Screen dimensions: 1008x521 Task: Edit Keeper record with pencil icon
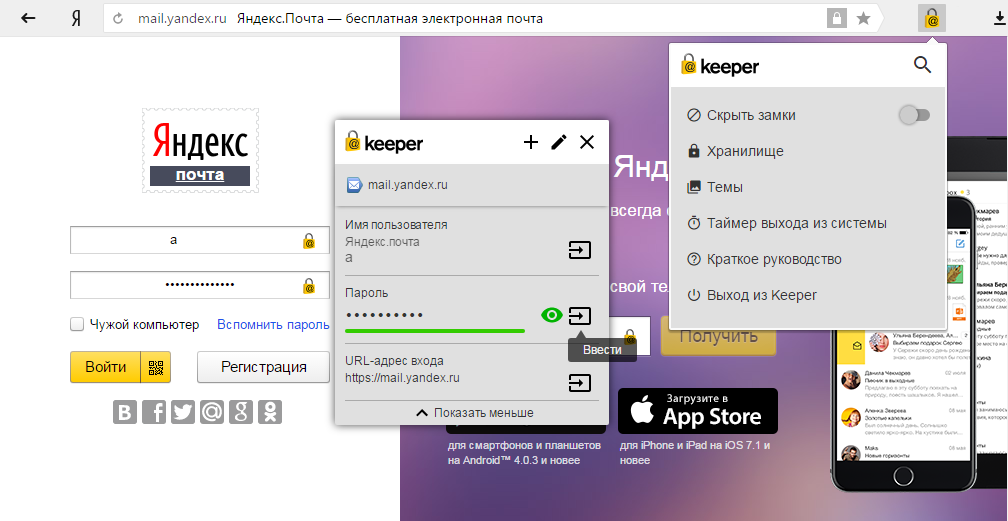pyautogui.click(x=559, y=142)
